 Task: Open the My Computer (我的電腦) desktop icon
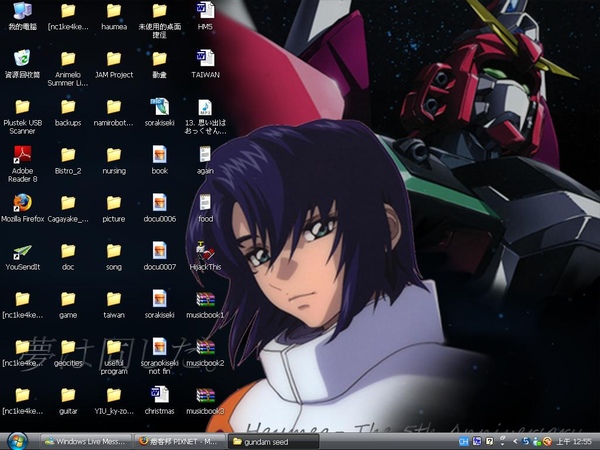pyautogui.click(x=22, y=15)
